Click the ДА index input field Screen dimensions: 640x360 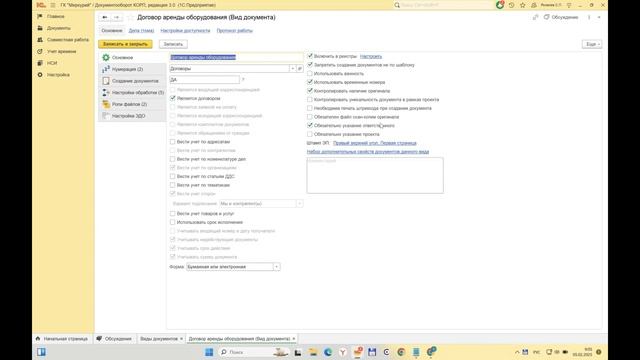[204, 80]
